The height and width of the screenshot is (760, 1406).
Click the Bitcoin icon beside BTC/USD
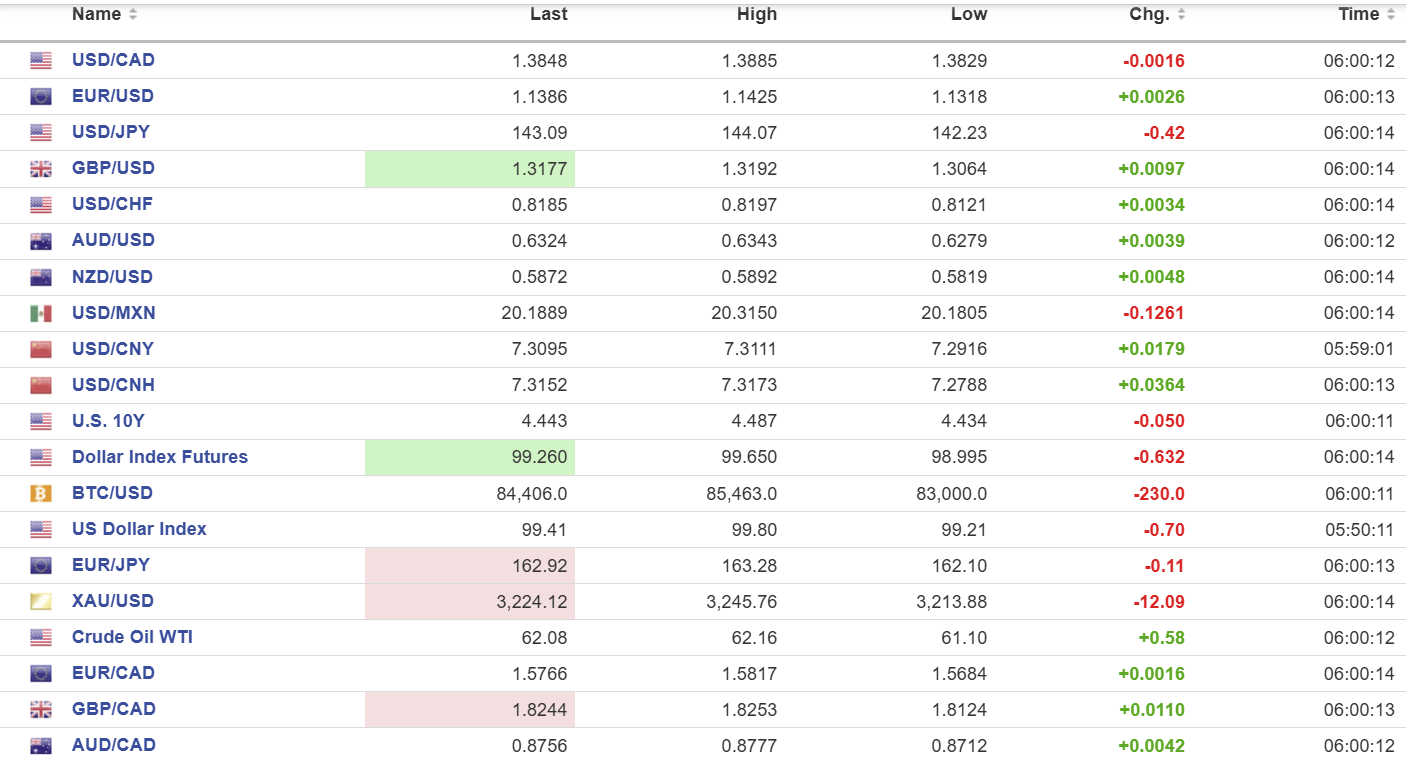(x=40, y=493)
